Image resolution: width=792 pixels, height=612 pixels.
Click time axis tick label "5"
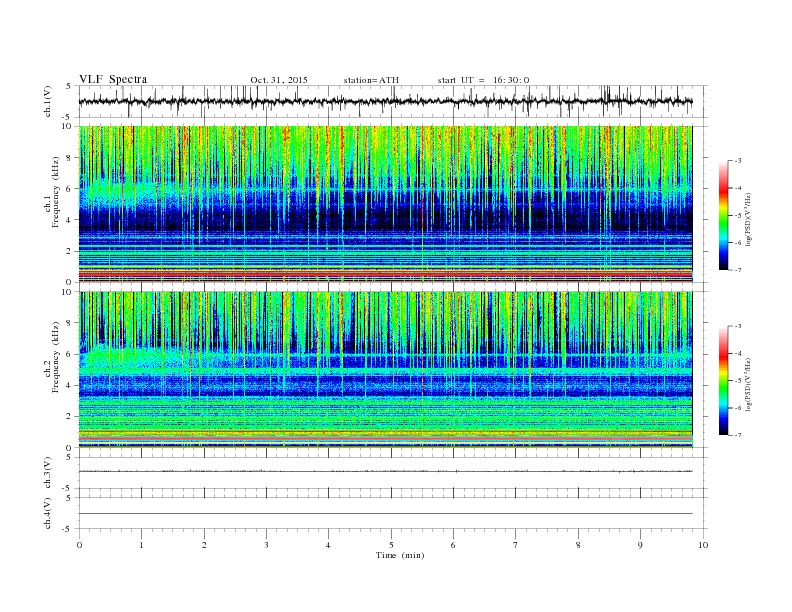391,545
